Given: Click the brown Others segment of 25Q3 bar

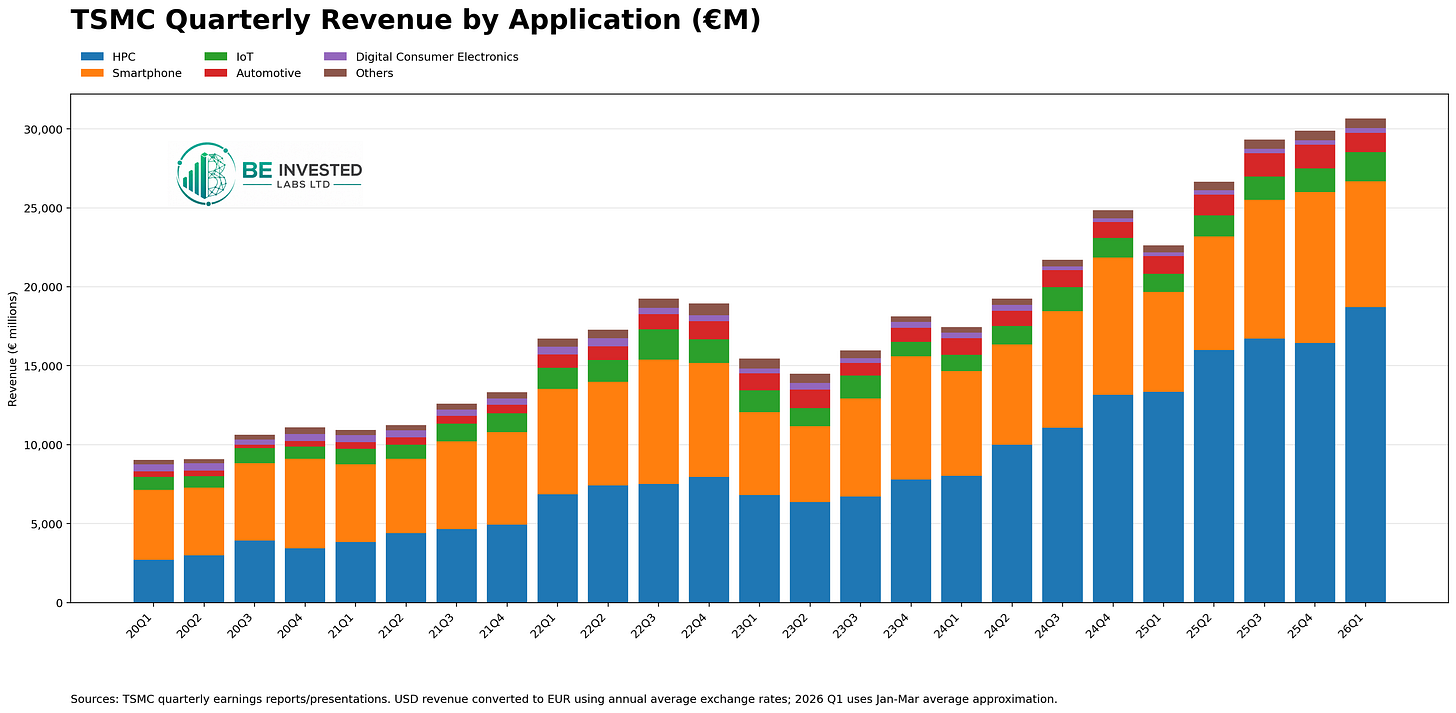Looking at the screenshot, I should point(1264,144).
